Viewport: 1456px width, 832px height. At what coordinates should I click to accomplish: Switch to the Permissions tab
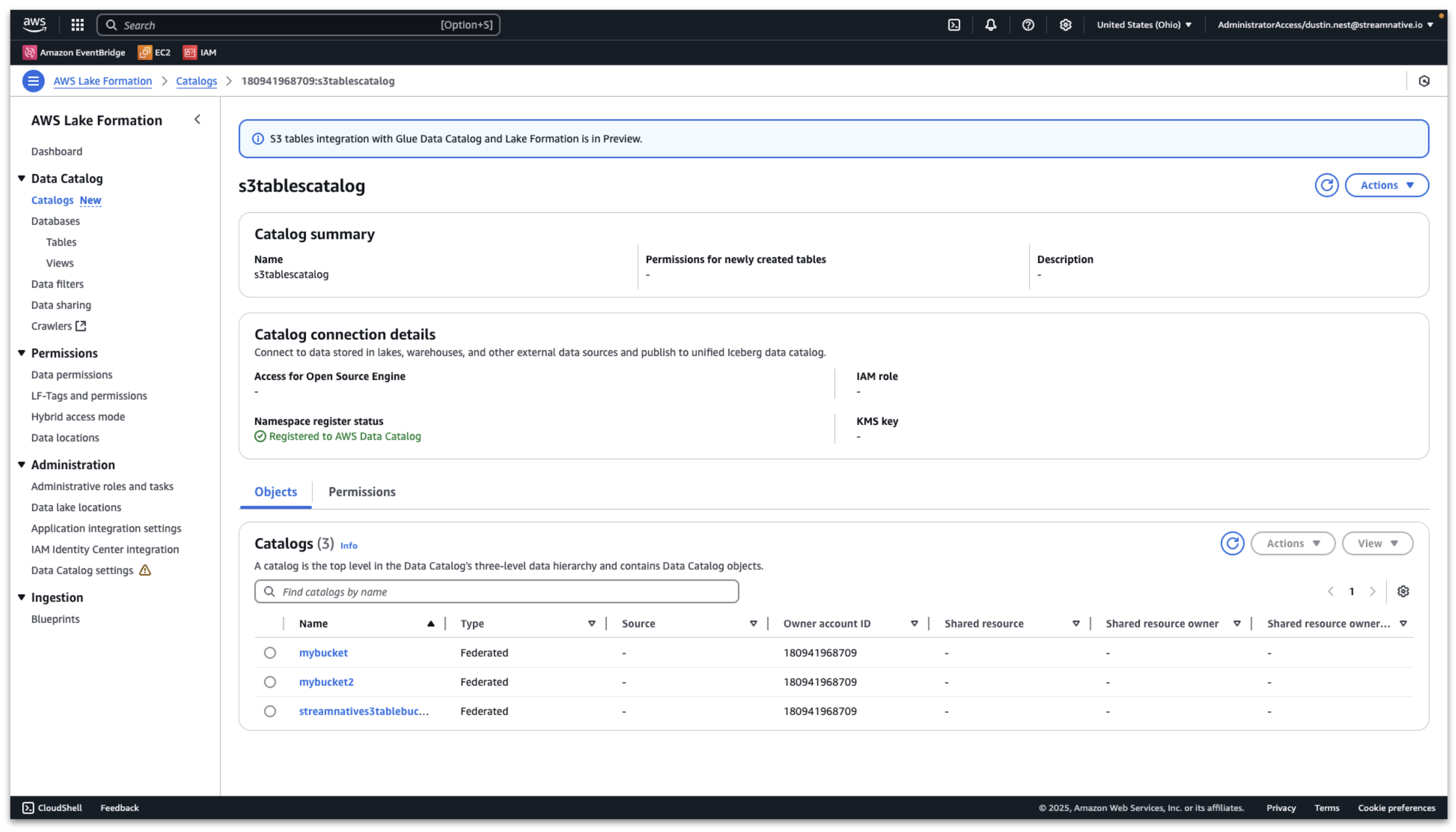pyautogui.click(x=361, y=491)
